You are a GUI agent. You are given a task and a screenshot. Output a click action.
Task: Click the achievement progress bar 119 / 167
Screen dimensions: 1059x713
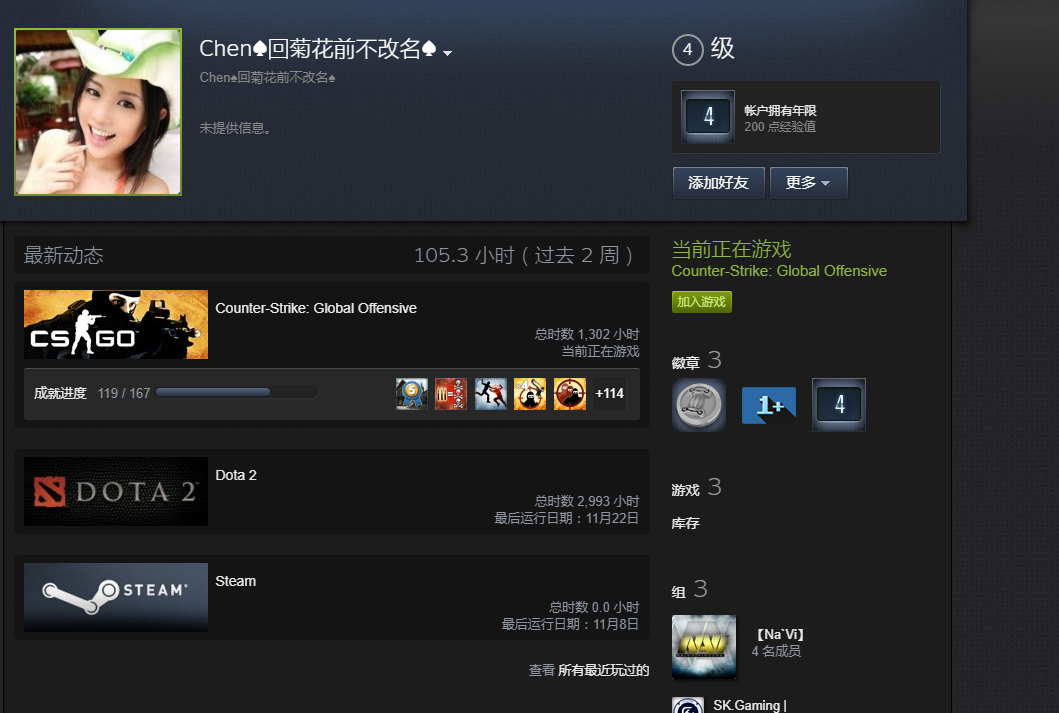tap(237, 392)
